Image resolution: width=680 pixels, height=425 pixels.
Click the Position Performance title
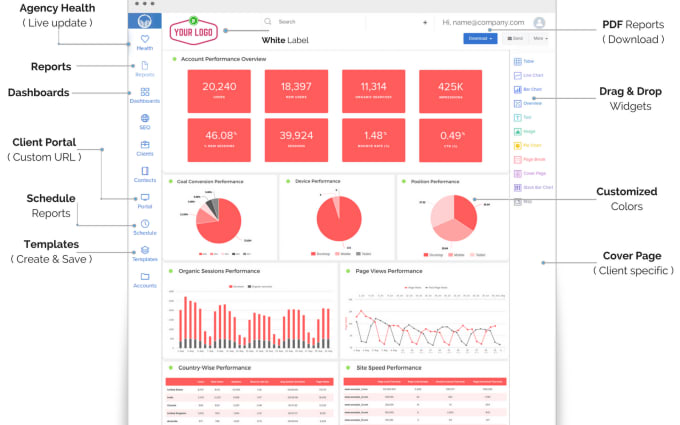[435, 182]
